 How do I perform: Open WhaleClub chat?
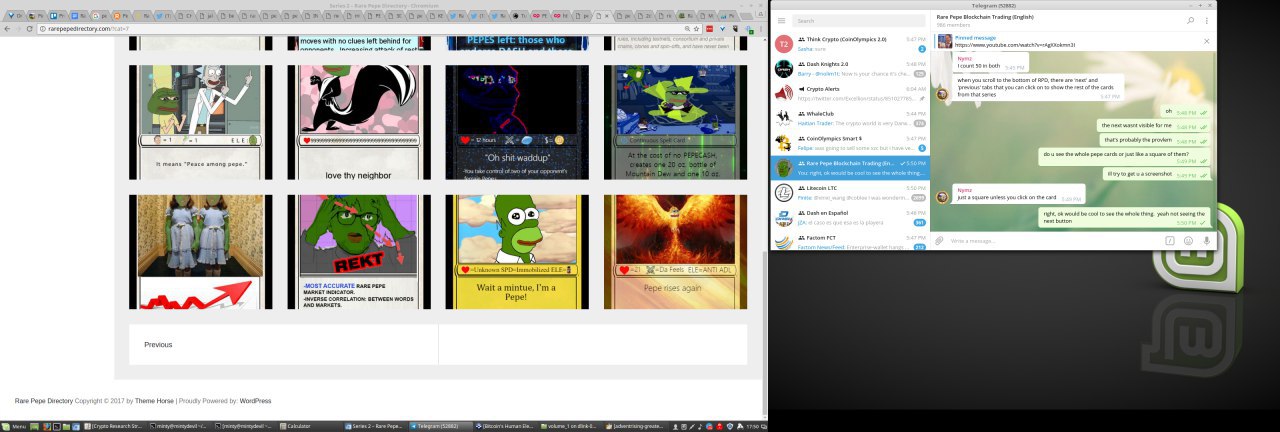click(x=849, y=119)
